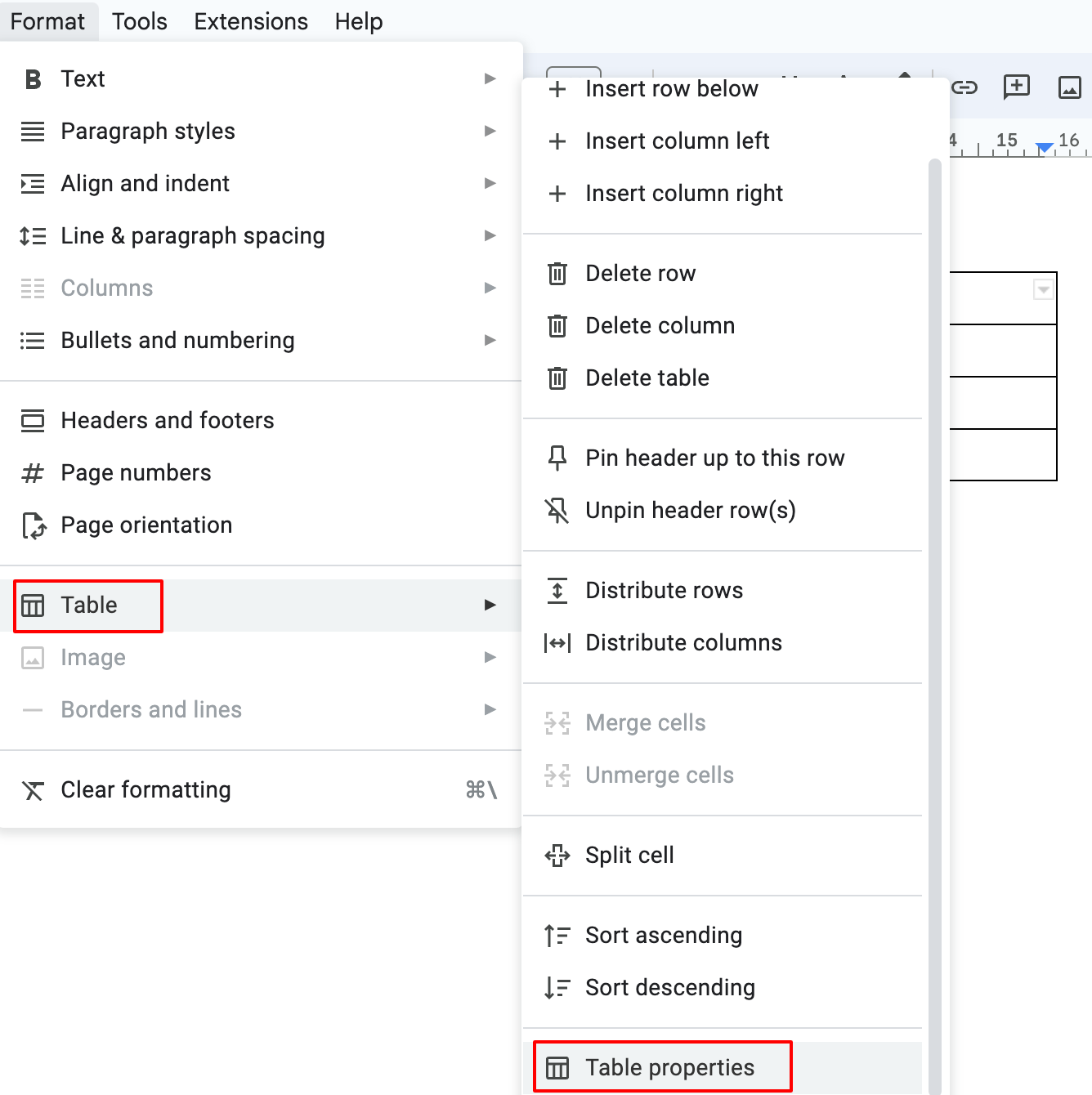Click the grid icon beside Table properties
The image size is (1092, 1095).
point(557,1067)
